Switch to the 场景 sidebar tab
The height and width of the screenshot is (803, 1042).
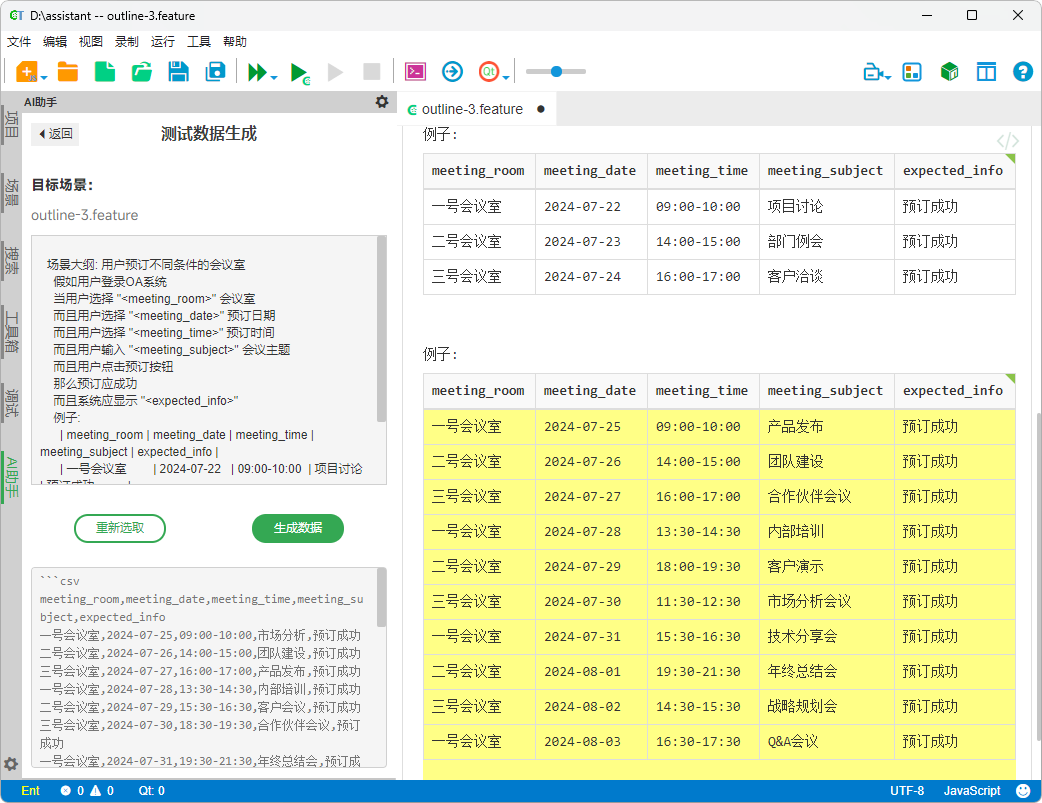click(11, 192)
